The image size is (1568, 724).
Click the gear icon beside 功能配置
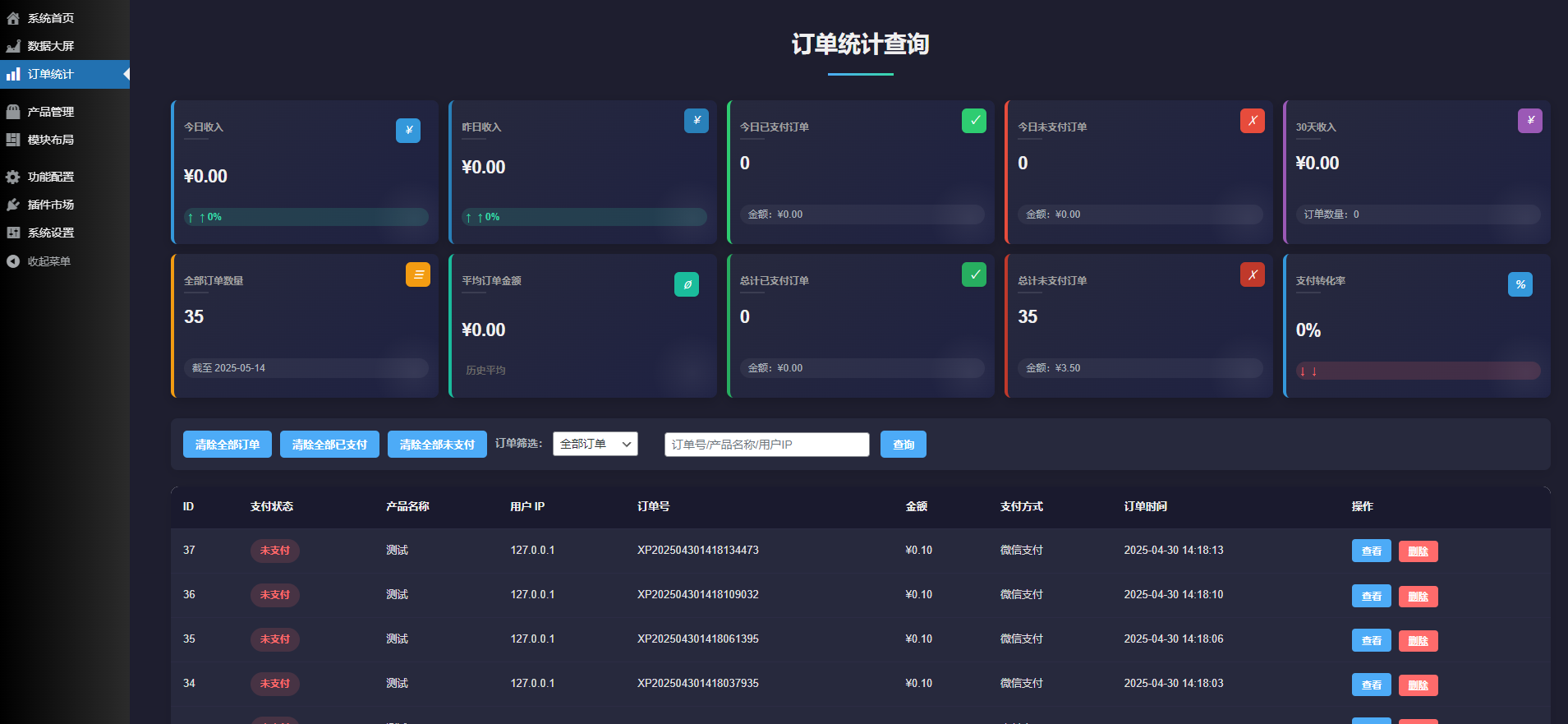click(13, 177)
